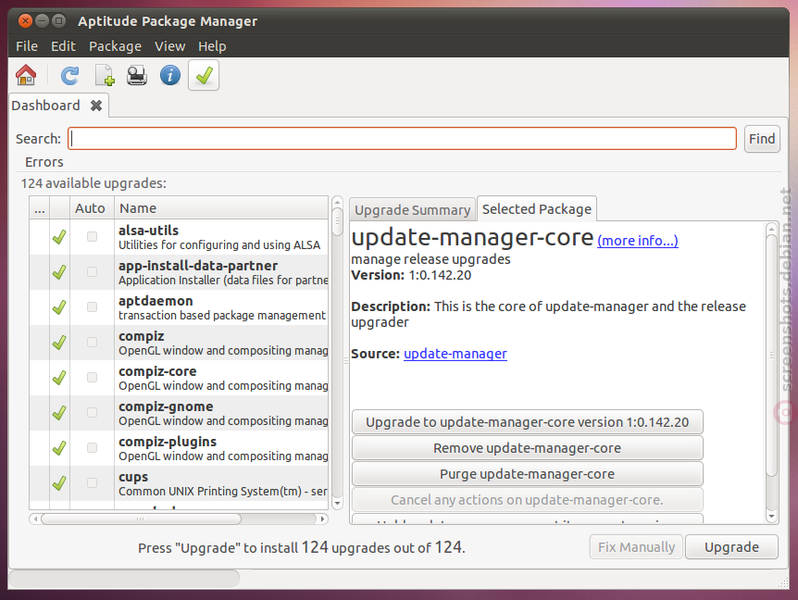Toggle Auto checkbox for cups
This screenshot has width=798, height=600.
(92, 482)
